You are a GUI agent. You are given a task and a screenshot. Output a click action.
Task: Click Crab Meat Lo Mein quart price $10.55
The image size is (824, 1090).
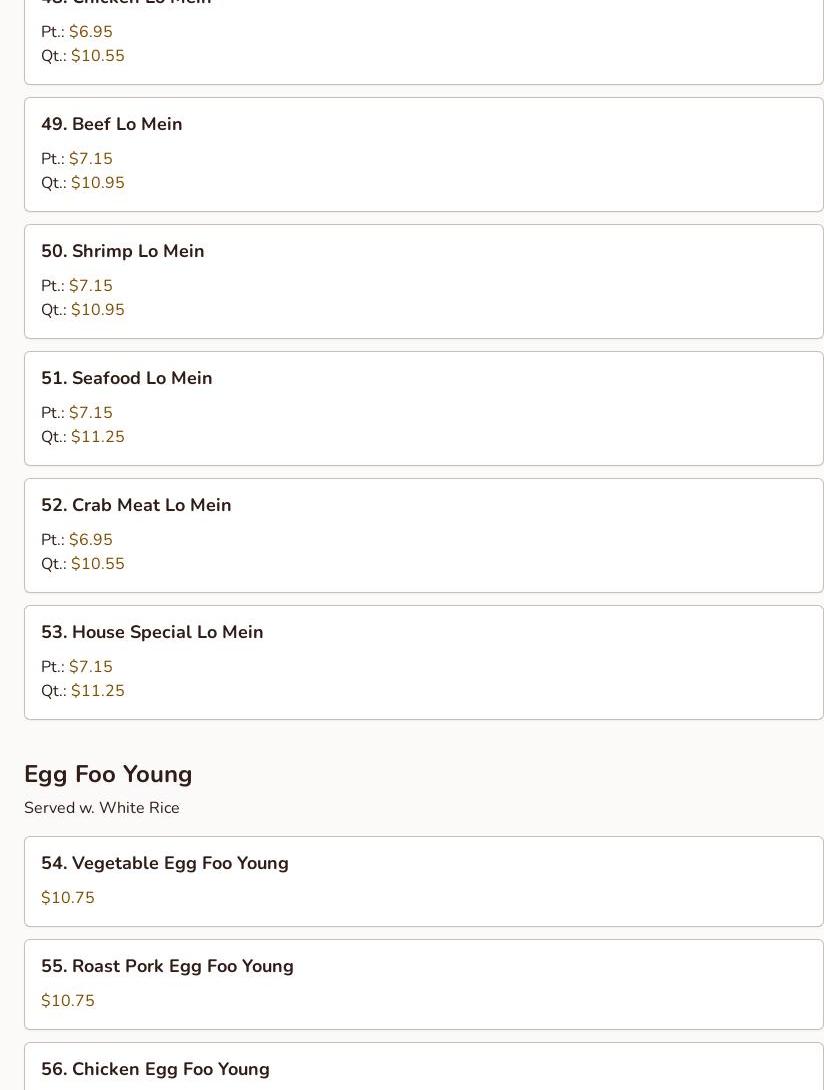click(x=97, y=564)
